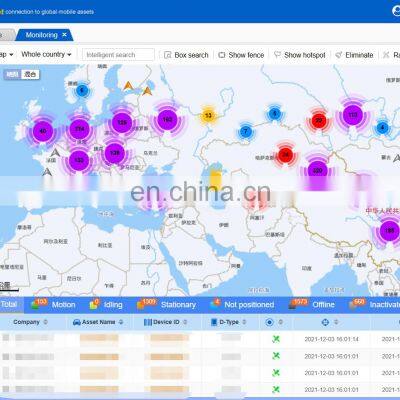Select the Motion status tab

[x=53, y=305]
